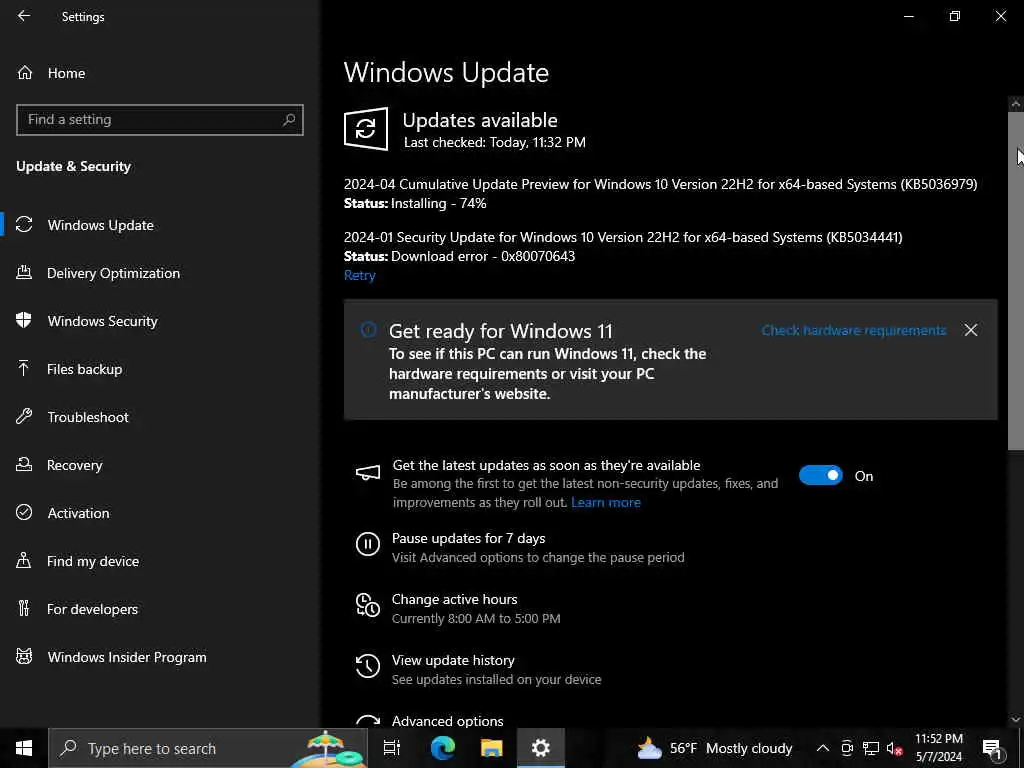Image resolution: width=1024 pixels, height=768 pixels.
Task: Click the Installing - 74% status text
Action: 439,203
